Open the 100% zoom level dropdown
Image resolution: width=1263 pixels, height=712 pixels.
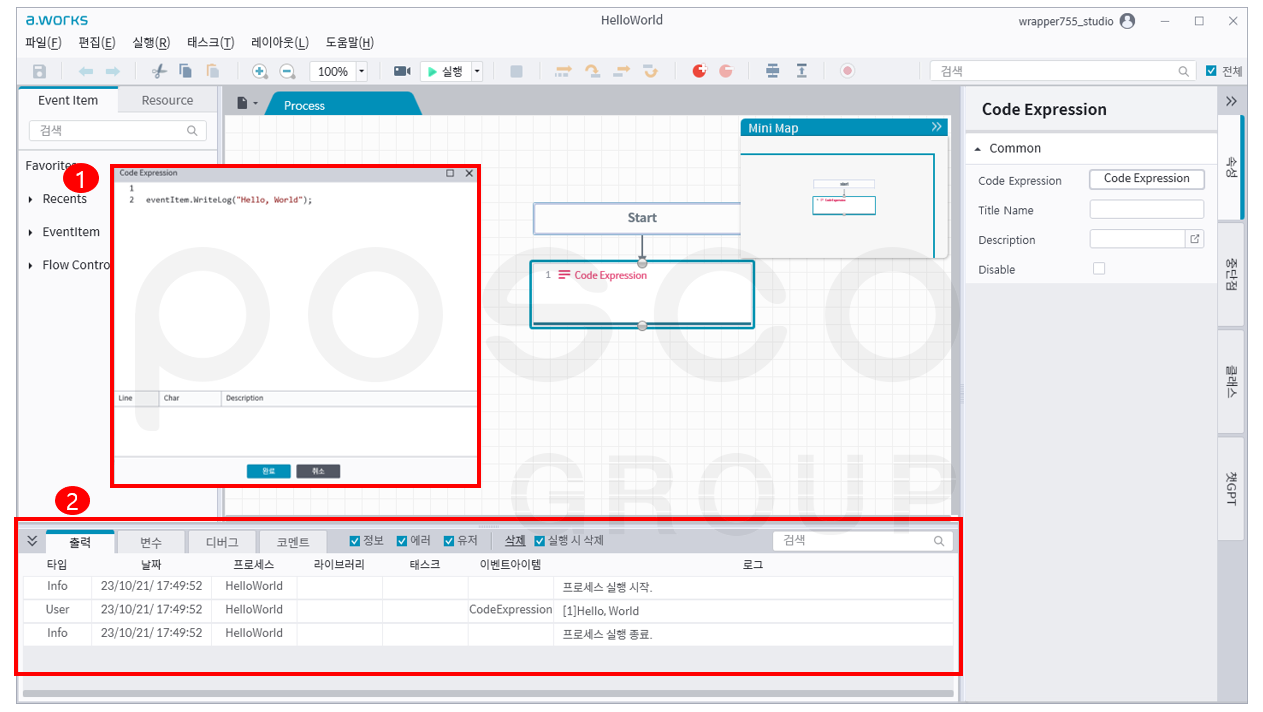362,72
